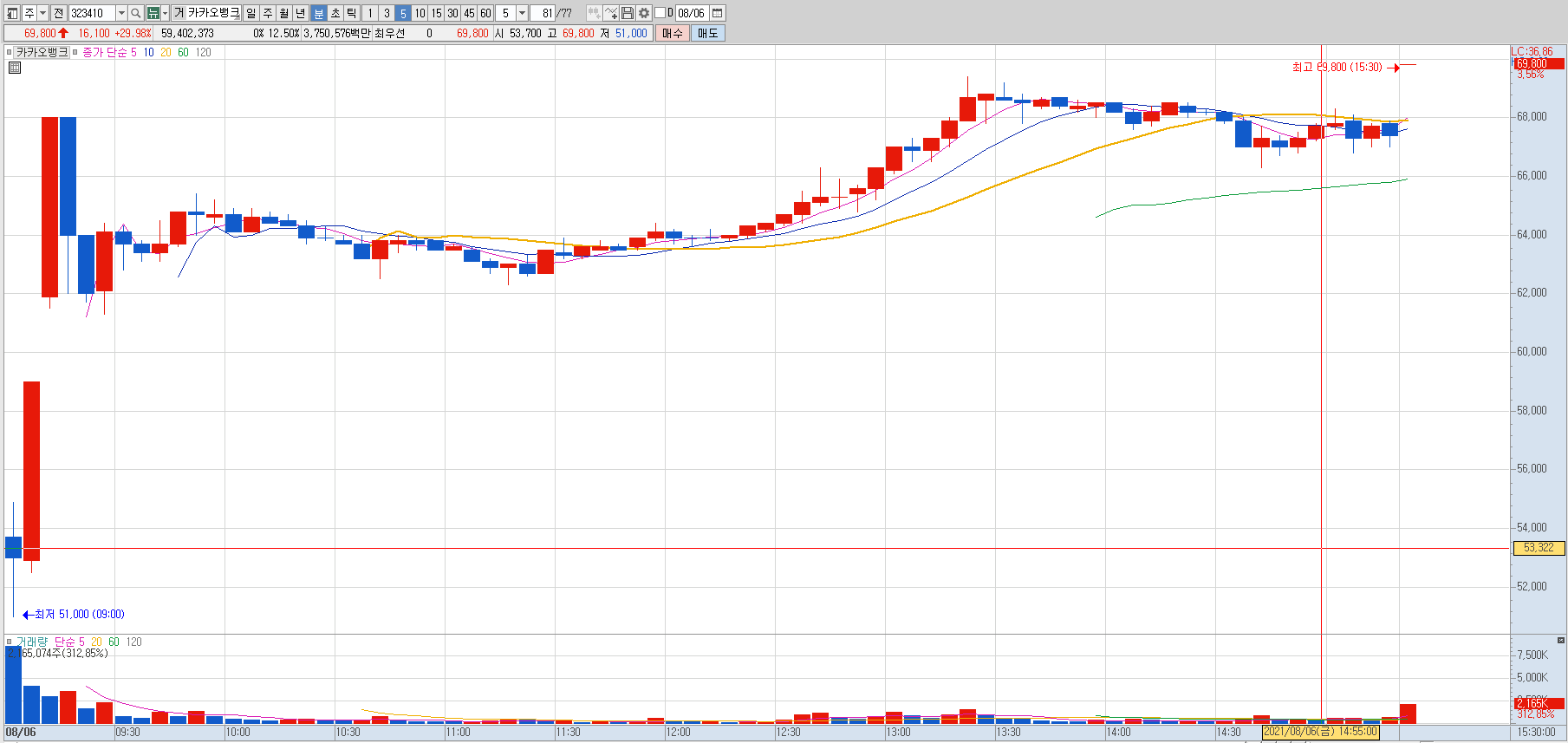The width and height of the screenshot is (1568, 743).
Task: Click the 카카오뱅크 stock name field
Action: coord(214,13)
